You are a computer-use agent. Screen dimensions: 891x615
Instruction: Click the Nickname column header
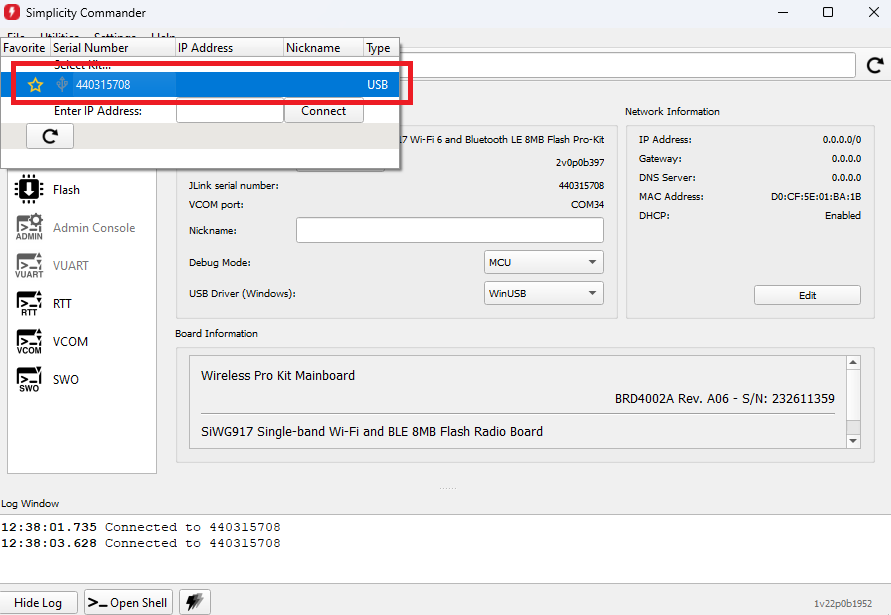pyautogui.click(x=320, y=48)
